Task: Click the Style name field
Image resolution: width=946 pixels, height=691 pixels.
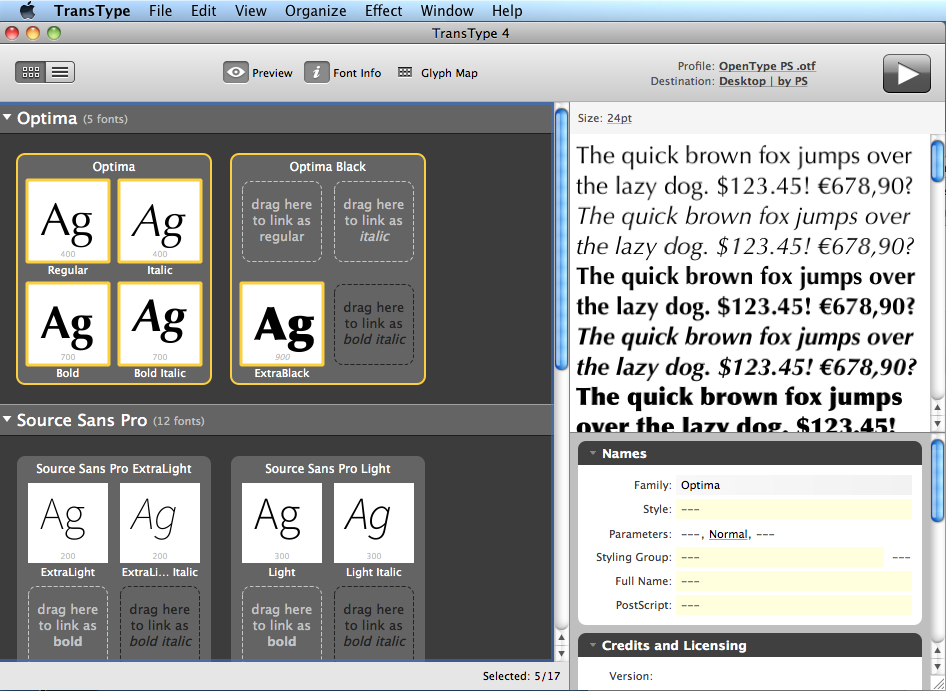Action: [793, 509]
